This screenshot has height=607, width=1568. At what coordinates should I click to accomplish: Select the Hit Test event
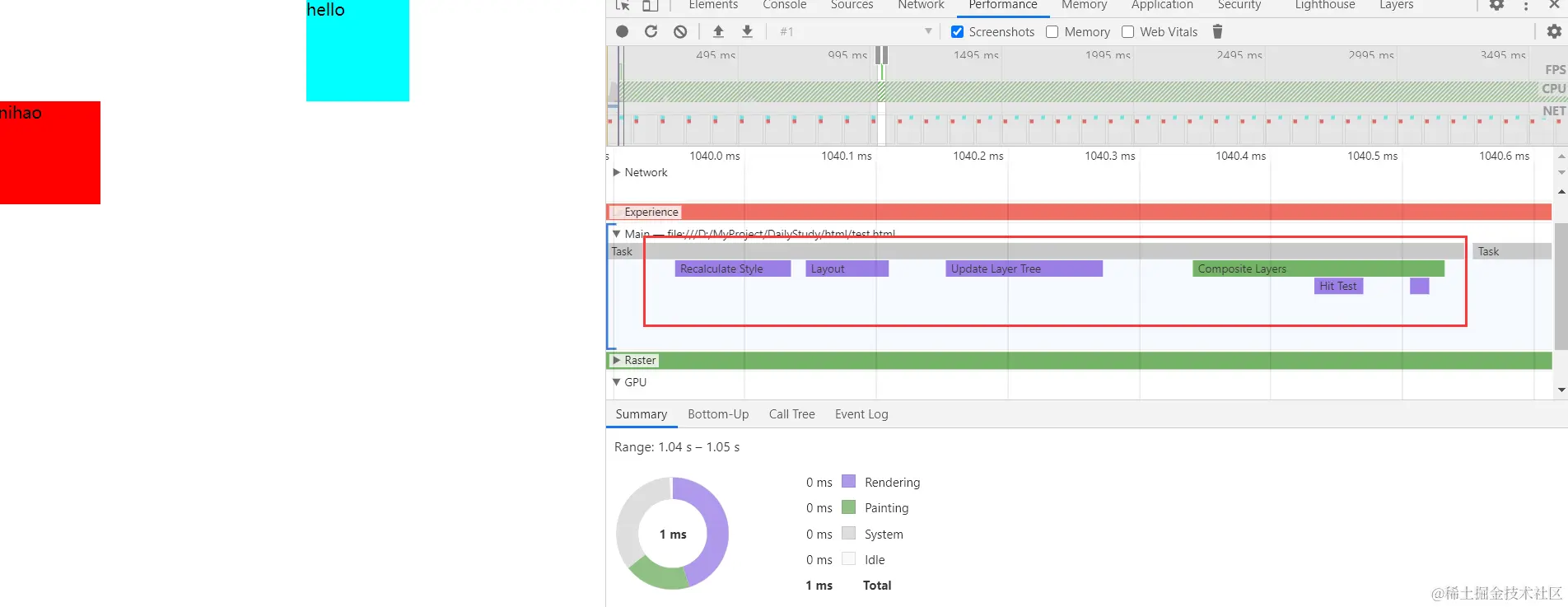tap(1338, 286)
